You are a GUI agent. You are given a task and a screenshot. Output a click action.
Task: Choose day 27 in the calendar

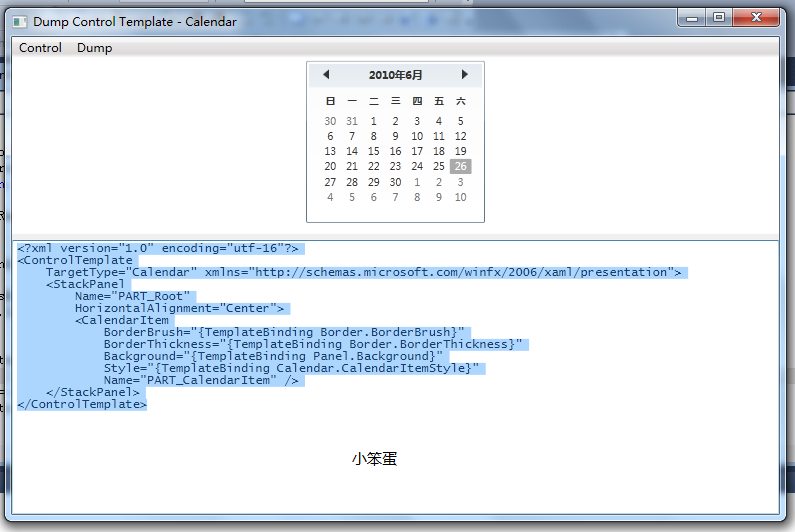tap(330, 182)
